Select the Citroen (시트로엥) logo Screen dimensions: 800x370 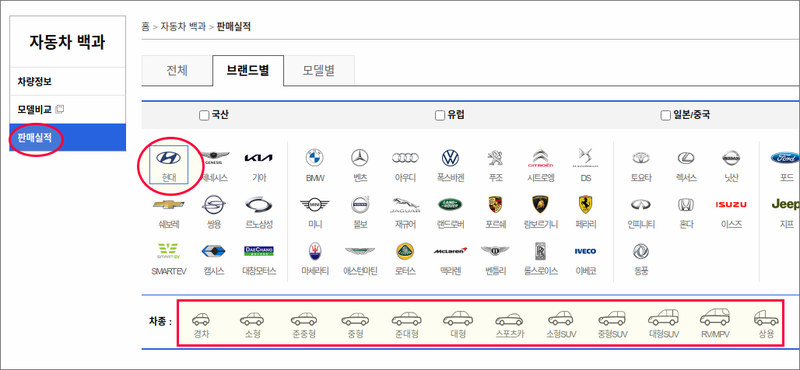point(540,158)
